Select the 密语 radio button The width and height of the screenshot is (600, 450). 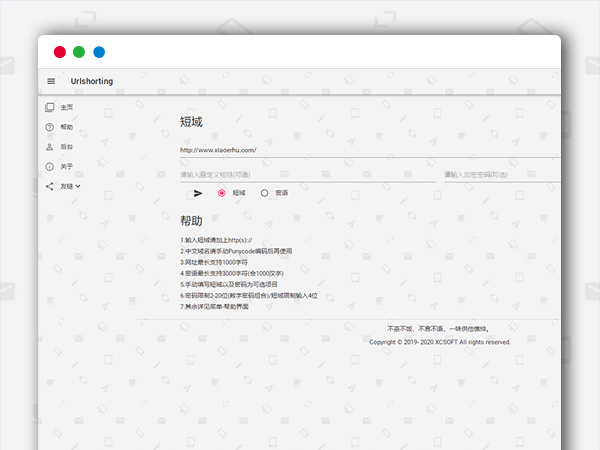tap(265, 193)
